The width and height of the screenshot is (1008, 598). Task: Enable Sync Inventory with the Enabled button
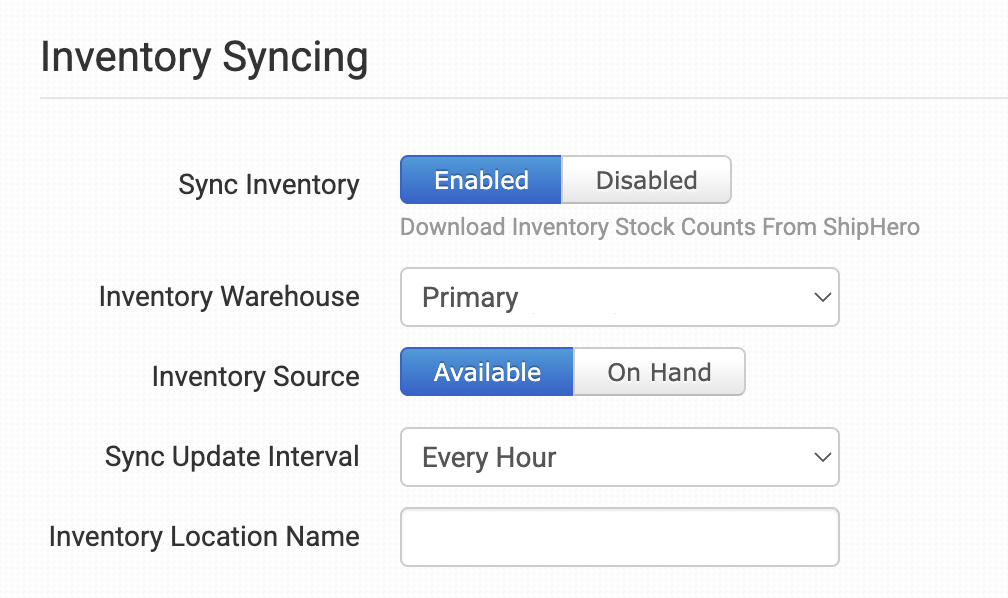pyautogui.click(x=481, y=180)
